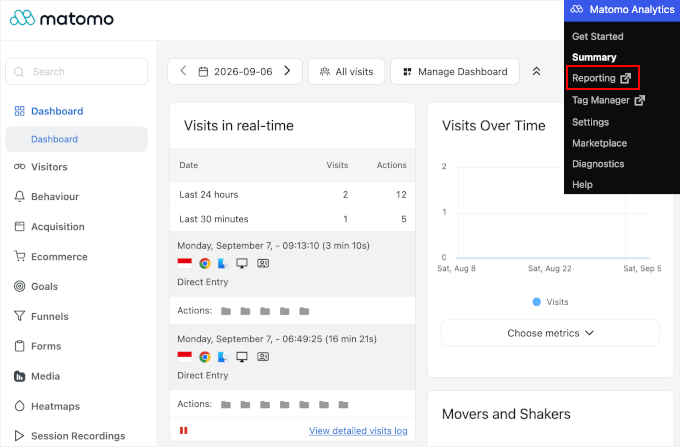Click the Ecommerce cart icon

[x=20, y=256]
